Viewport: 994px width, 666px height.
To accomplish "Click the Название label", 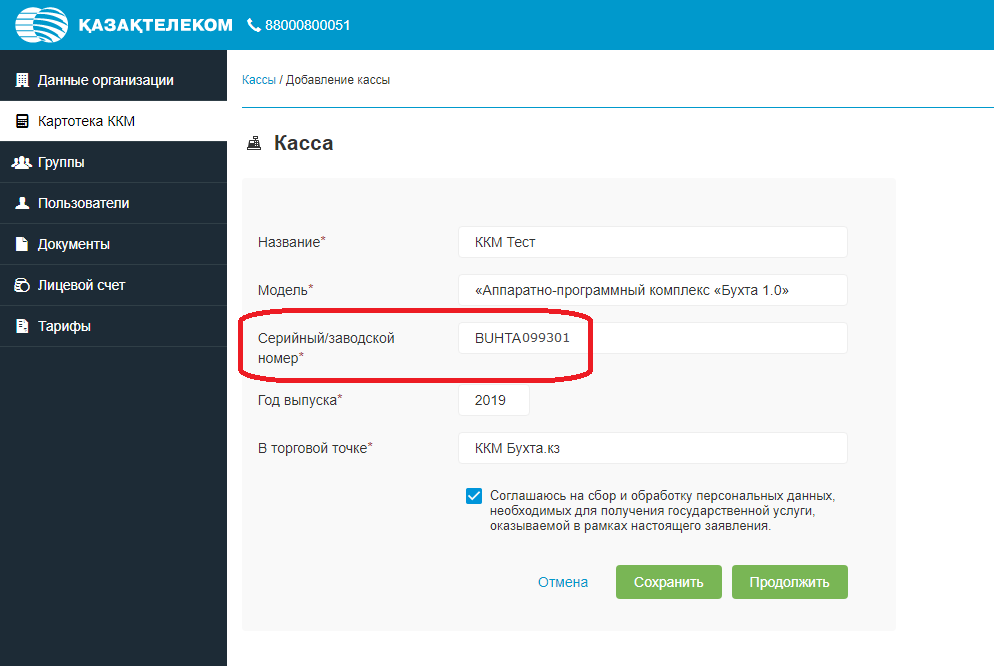I will (292, 242).
